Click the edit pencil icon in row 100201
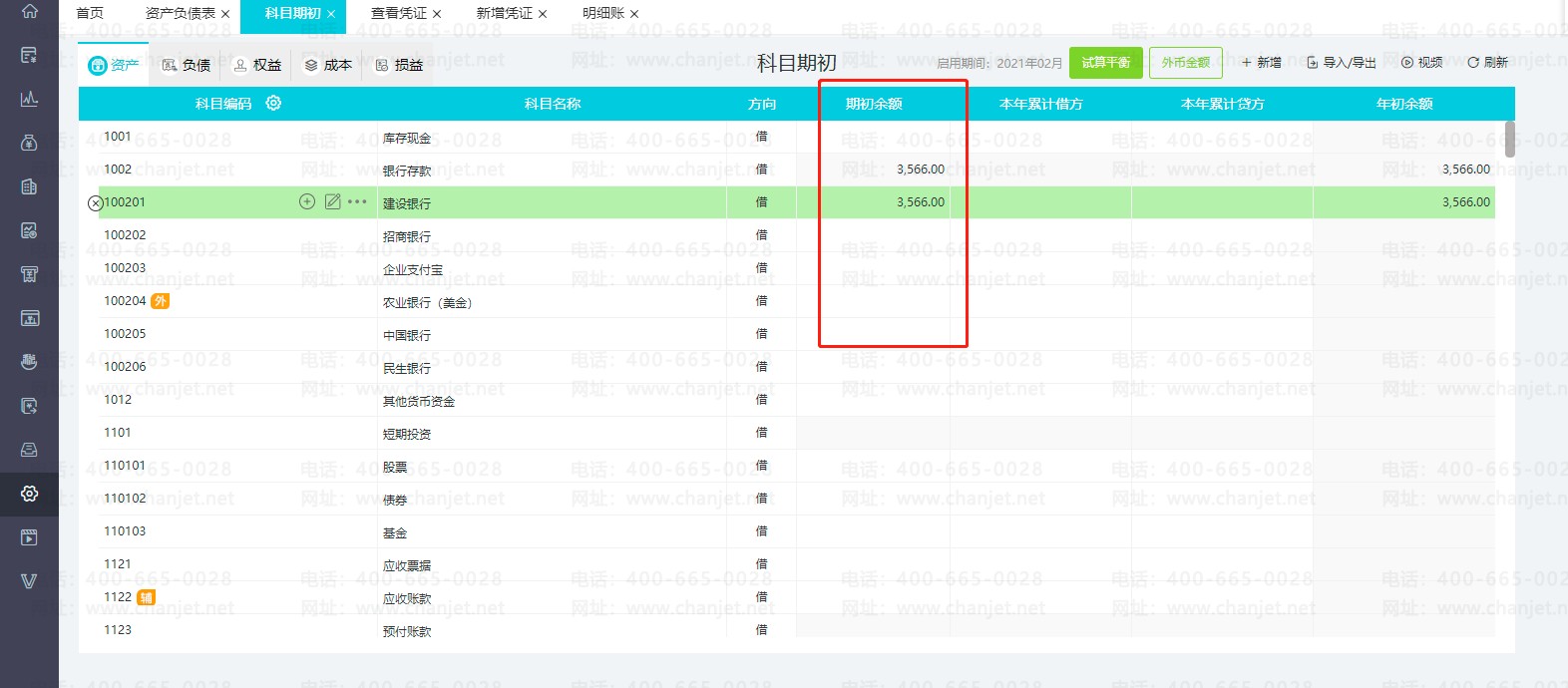Image resolution: width=1568 pixels, height=688 pixels. click(333, 201)
